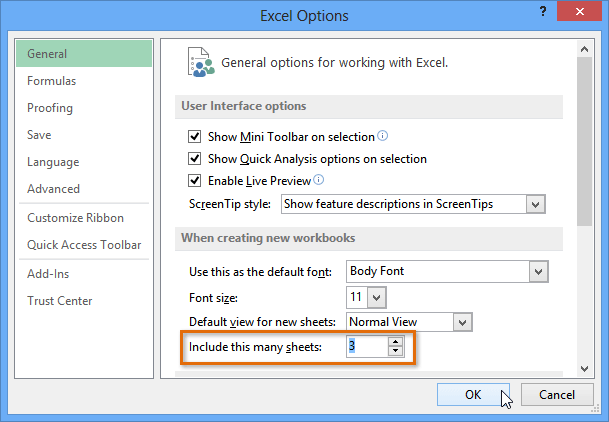Open the Formulas category

click(84, 81)
